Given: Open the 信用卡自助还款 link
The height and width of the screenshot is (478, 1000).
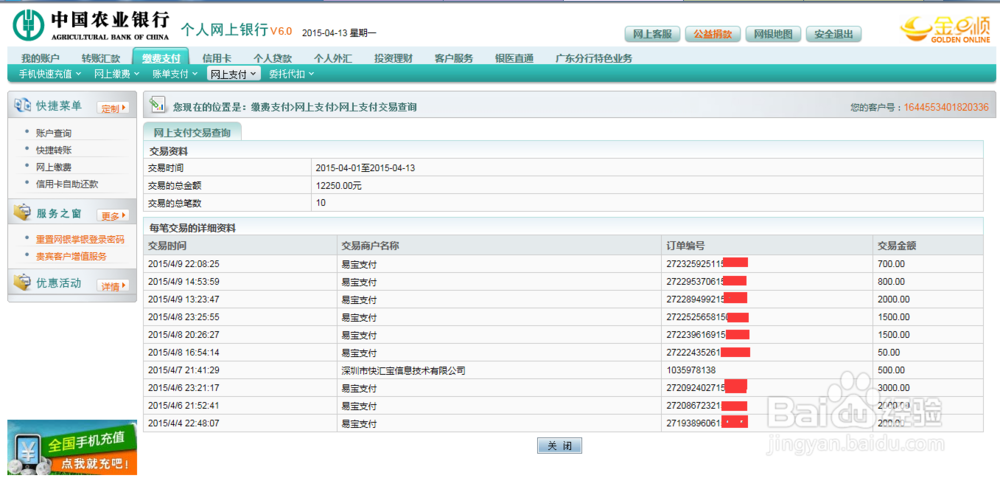Looking at the screenshot, I should pos(67,184).
